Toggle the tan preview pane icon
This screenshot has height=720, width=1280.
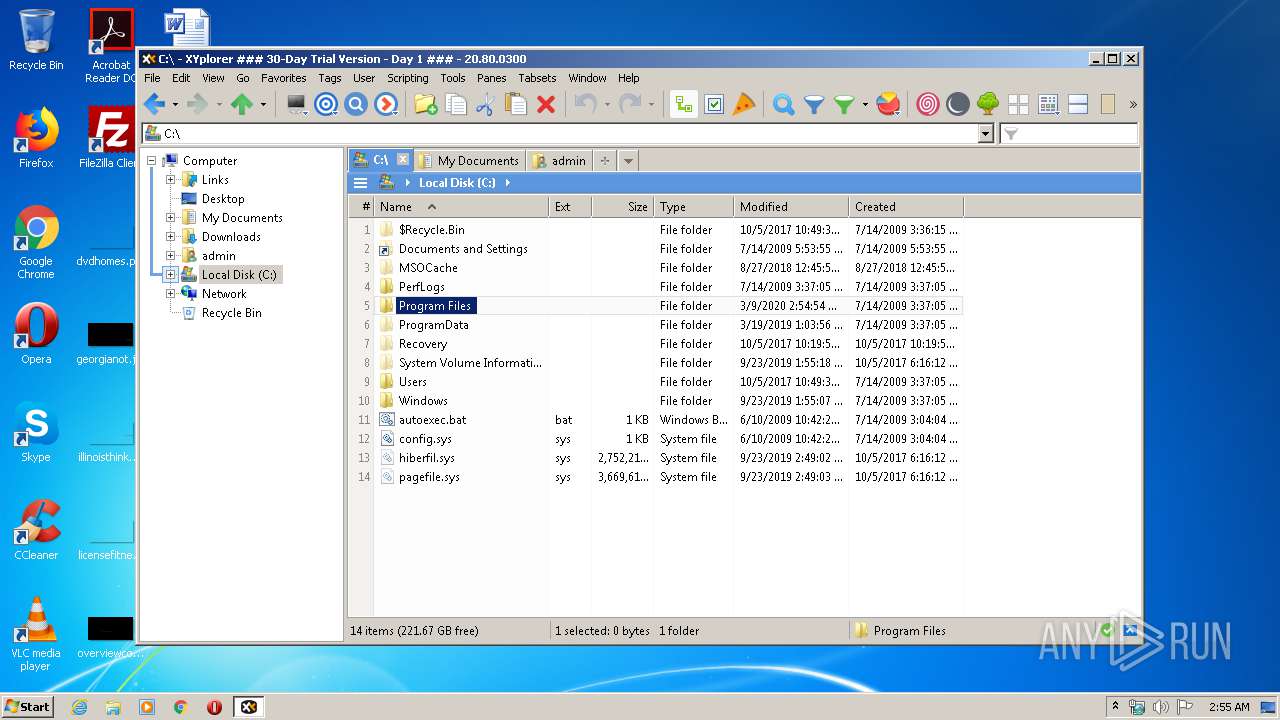[x=1108, y=104]
